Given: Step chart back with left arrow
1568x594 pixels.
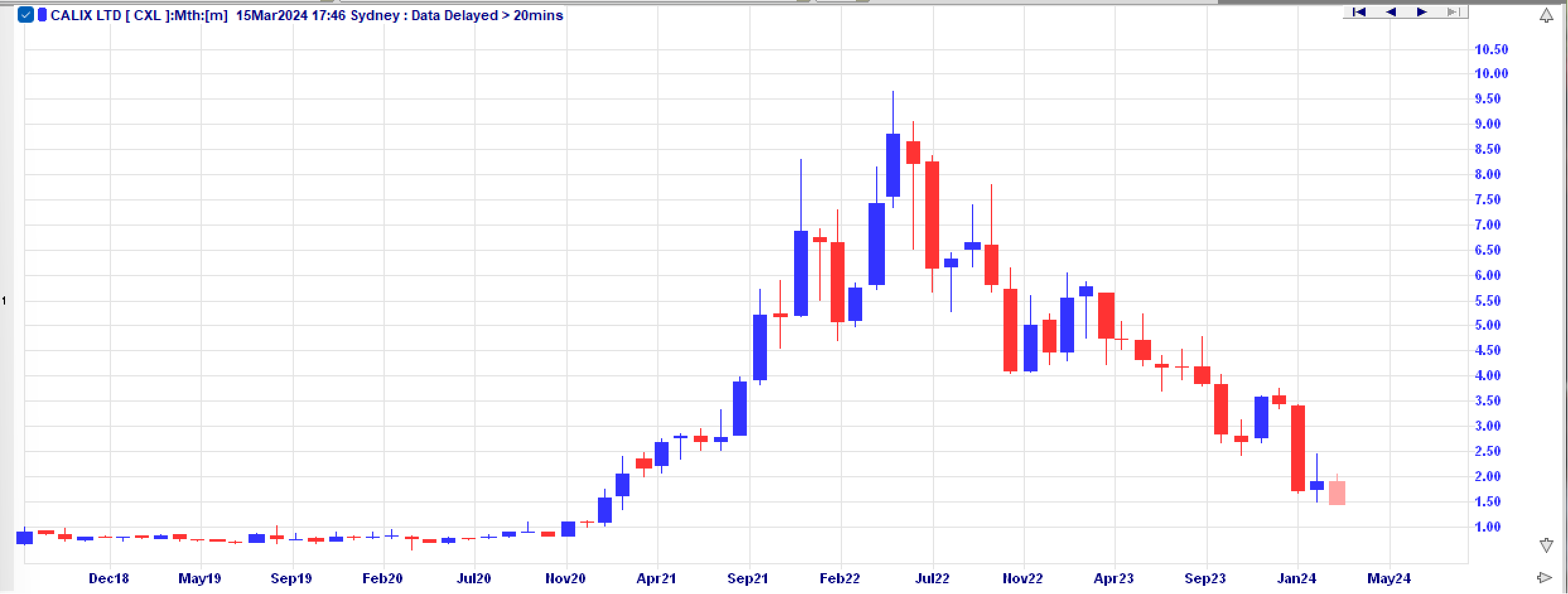Looking at the screenshot, I should [x=1390, y=12].
